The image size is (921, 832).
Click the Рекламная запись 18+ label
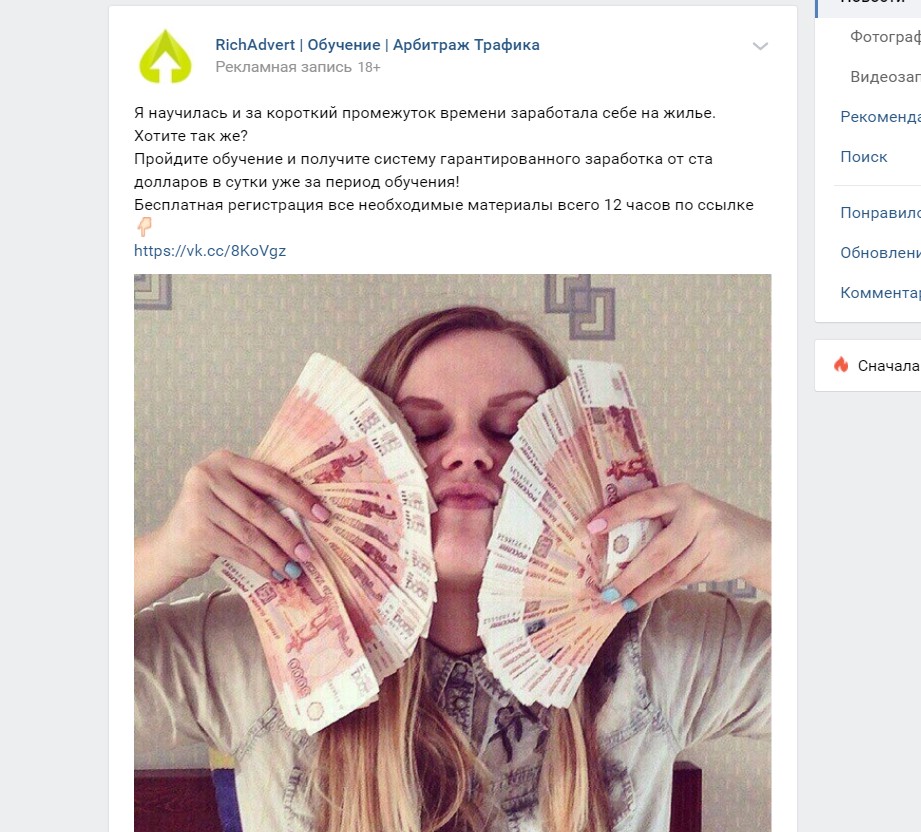point(298,67)
